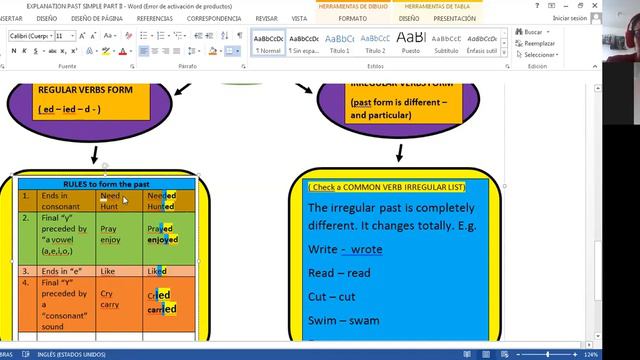Viewport: 640px width, 360px height.
Task: Toggle strikethrough abc formatting
Action: [x=52, y=51]
